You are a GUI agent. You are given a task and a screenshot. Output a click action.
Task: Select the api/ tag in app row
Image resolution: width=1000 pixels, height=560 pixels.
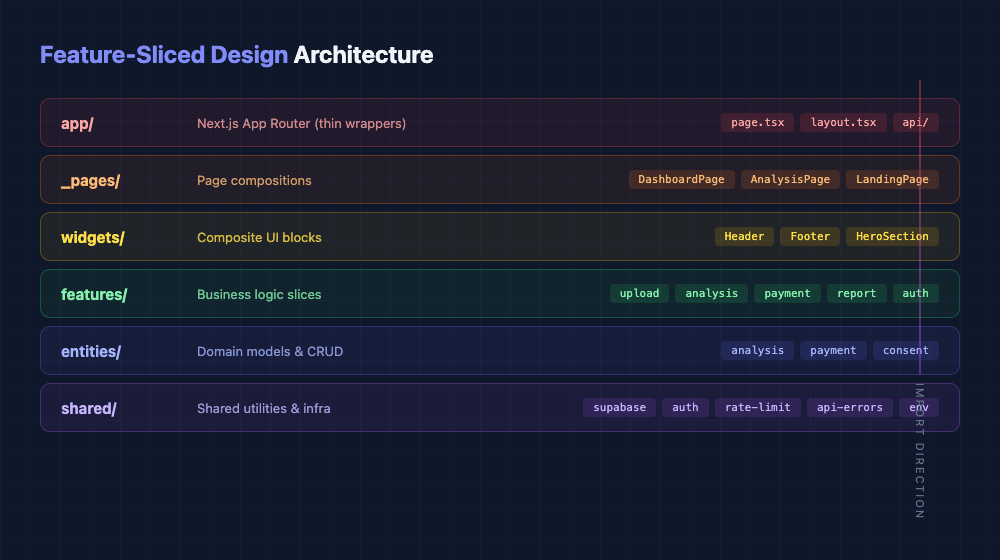click(x=915, y=122)
